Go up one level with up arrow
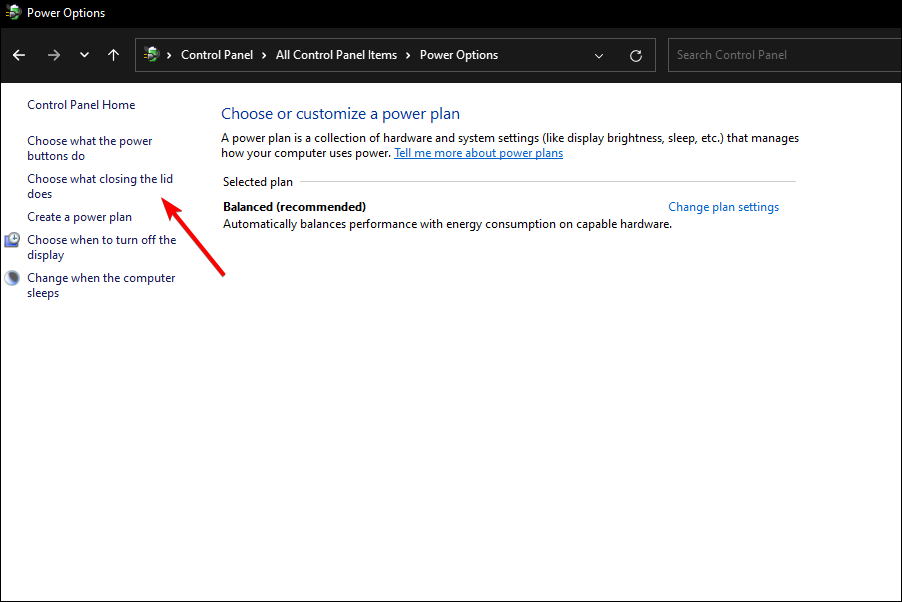The image size is (902, 602). tap(113, 55)
